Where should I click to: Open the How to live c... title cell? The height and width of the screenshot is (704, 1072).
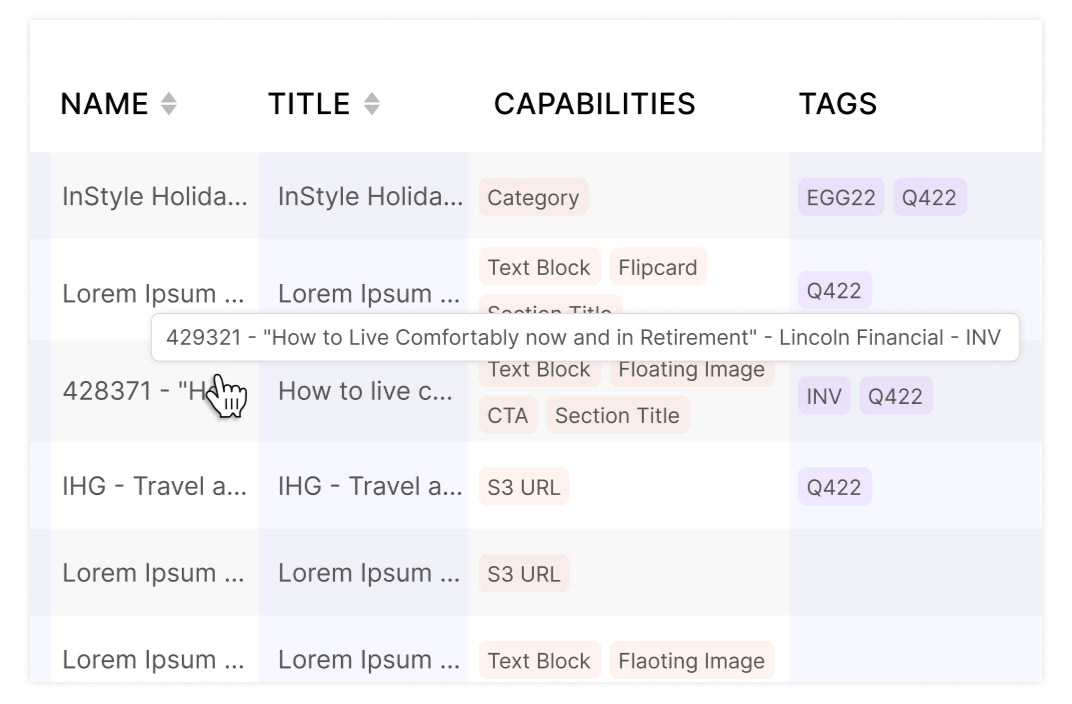click(363, 391)
